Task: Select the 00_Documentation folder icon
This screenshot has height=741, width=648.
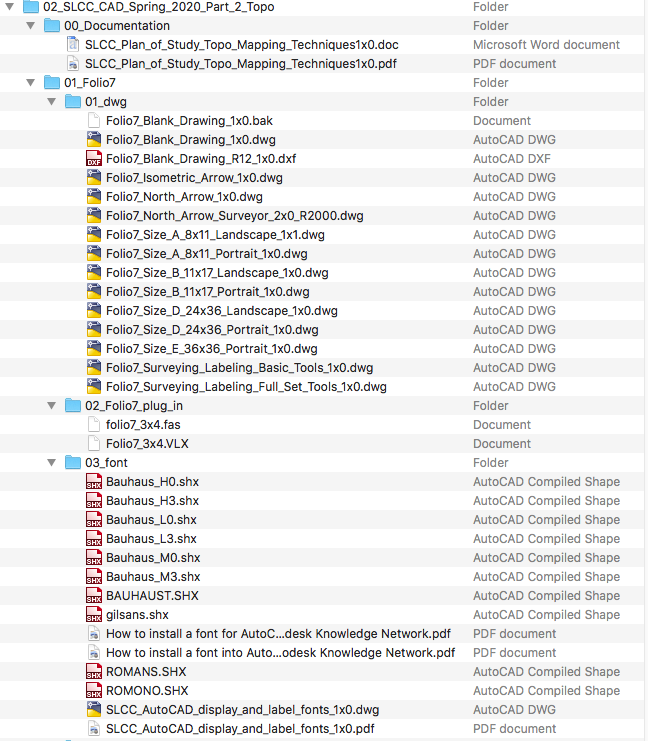Action: pos(52,26)
